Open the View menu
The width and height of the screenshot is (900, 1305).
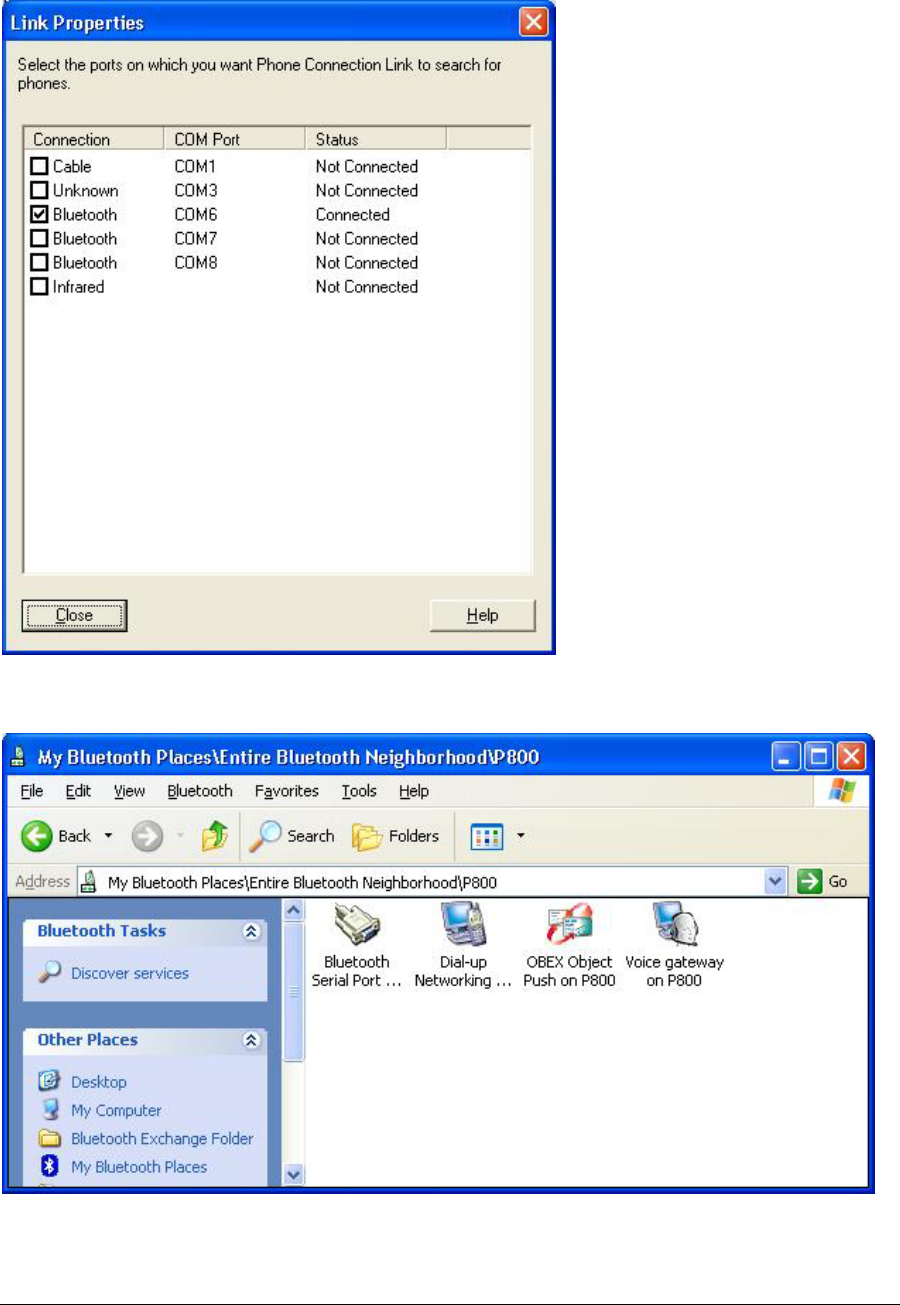point(129,791)
